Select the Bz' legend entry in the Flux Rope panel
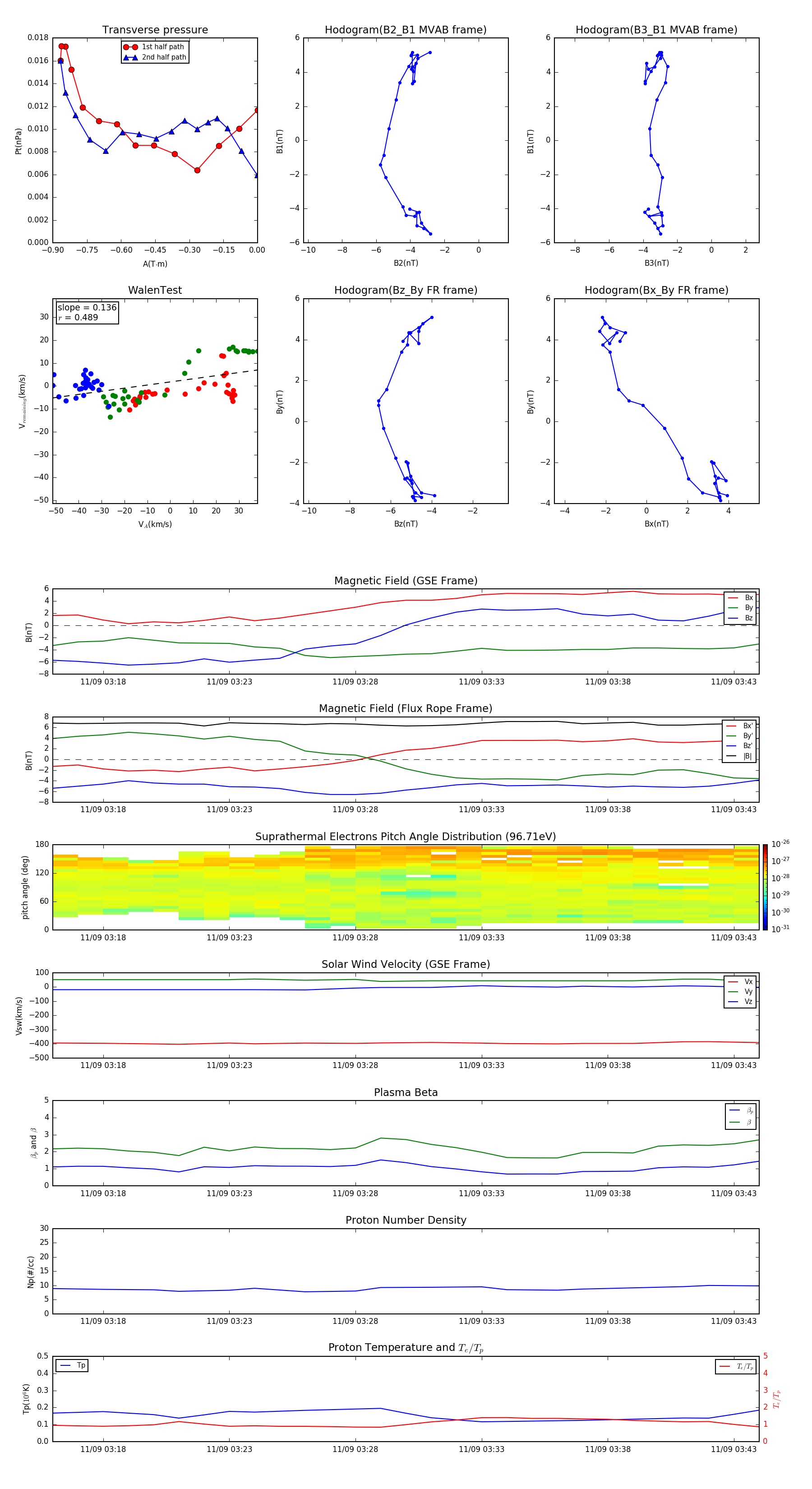 coord(740,746)
